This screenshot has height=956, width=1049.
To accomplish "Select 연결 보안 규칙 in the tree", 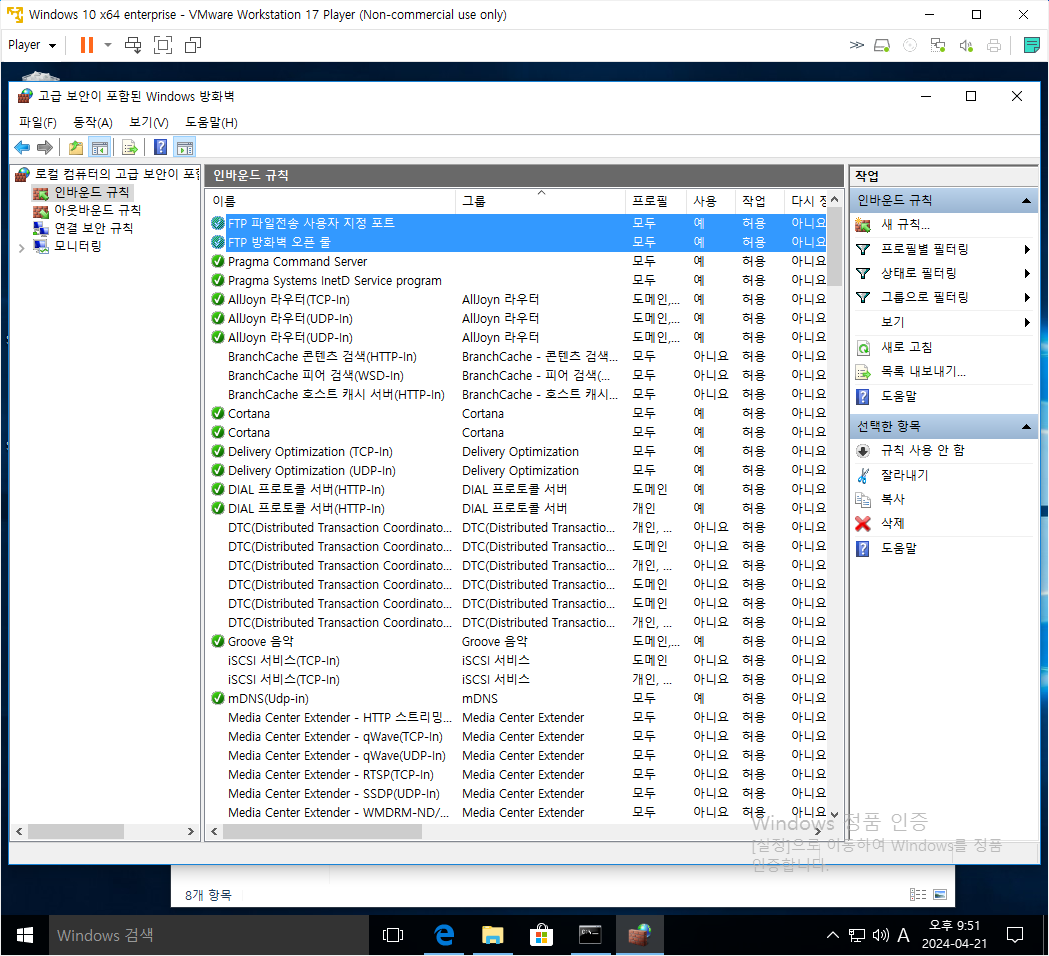I will point(94,228).
